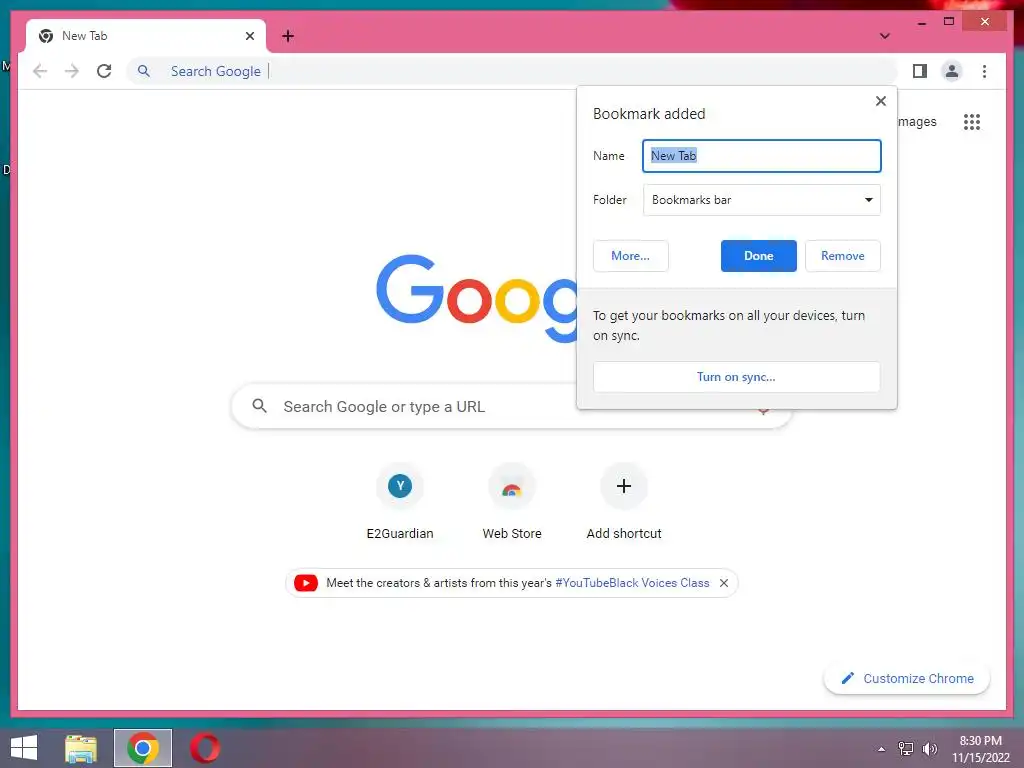Open File Explorer from taskbar
The width and height of the screenshot is (1024, 768).
coord(81,748)
